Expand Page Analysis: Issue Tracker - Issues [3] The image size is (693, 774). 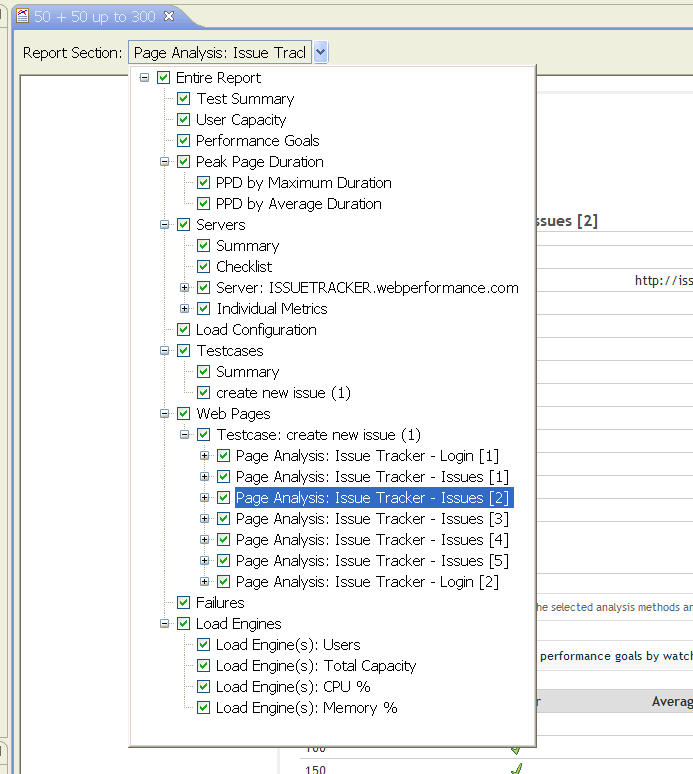pos(204,518)
